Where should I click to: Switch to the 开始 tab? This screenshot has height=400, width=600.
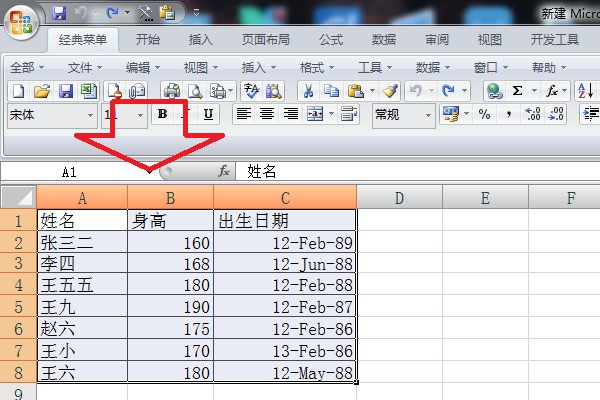pos(148,39)
